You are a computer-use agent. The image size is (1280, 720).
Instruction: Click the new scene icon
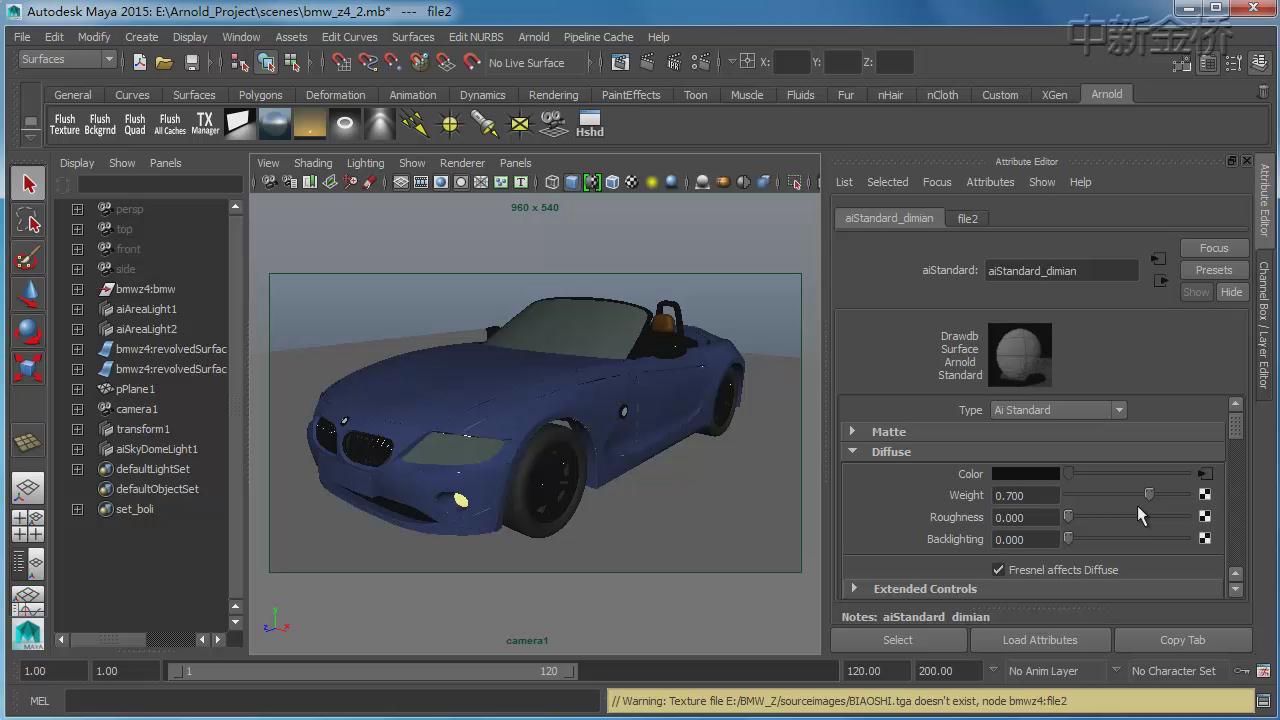point(139,62)
